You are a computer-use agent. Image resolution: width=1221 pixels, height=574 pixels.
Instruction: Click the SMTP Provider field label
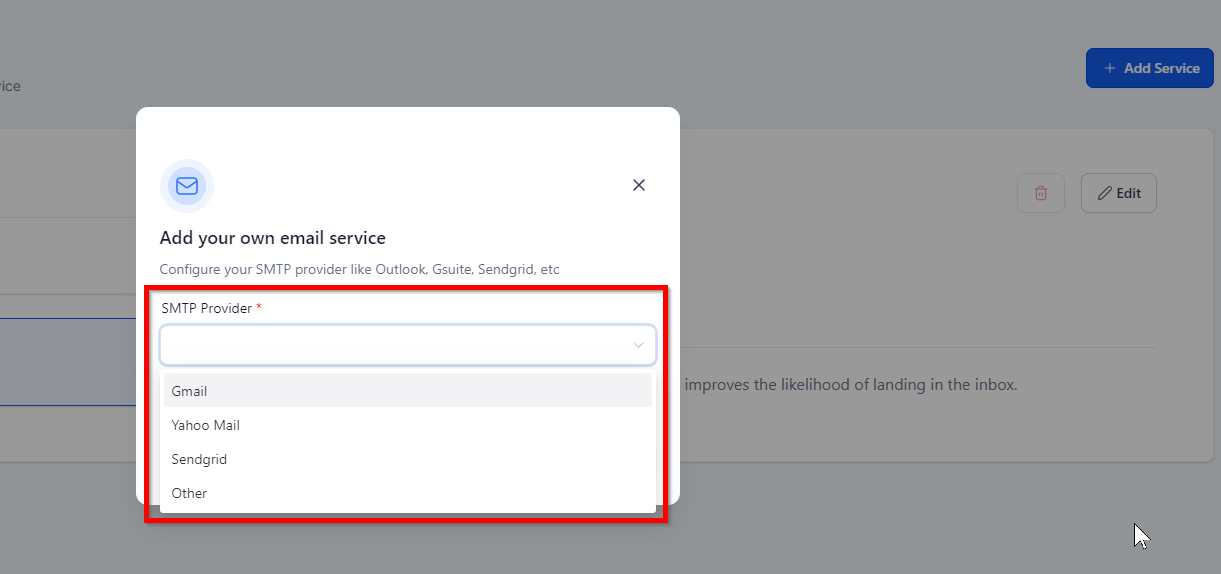tap(206, 308)
